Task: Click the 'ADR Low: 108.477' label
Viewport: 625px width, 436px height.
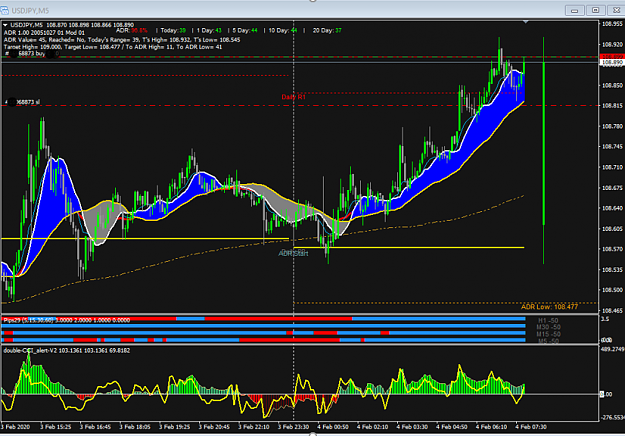Action: click(x=549, y=307)
